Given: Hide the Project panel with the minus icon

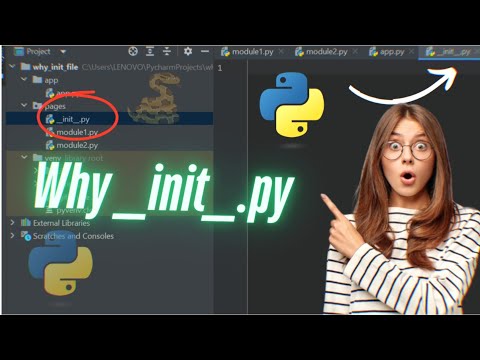Looking at the screenshot, I should pos(205,51).
